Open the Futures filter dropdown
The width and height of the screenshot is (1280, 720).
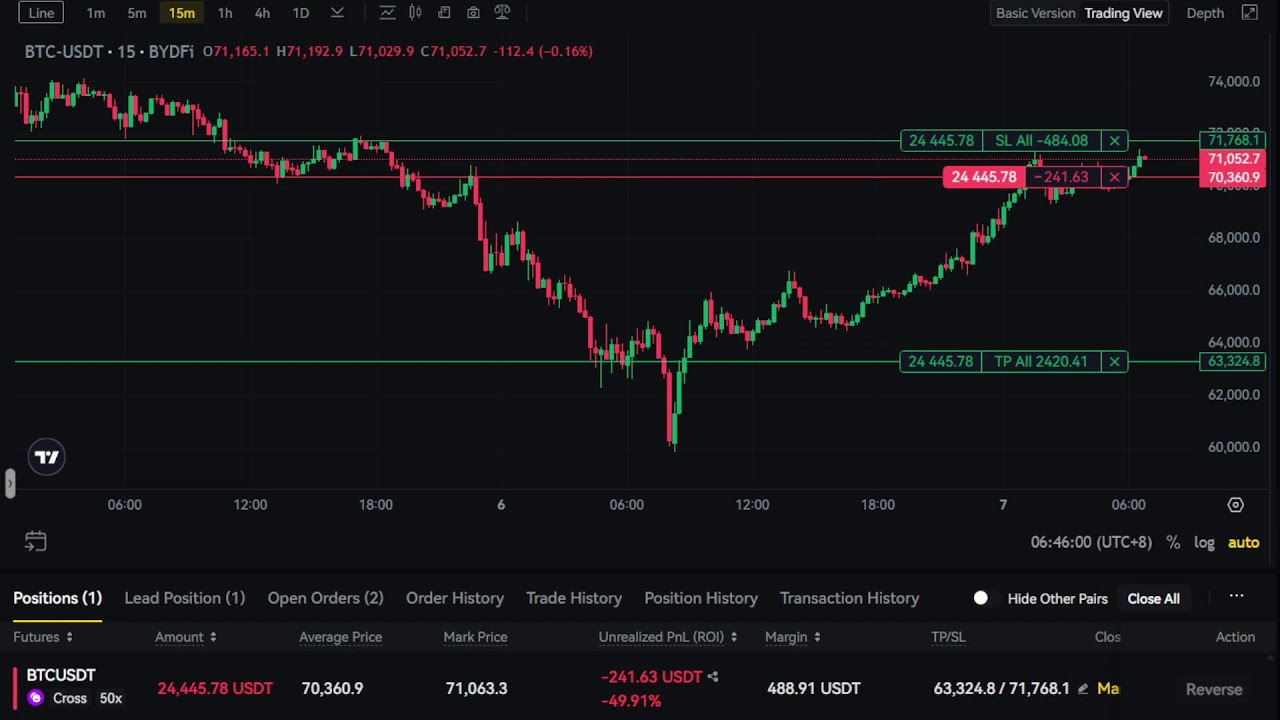coord(43,637)
